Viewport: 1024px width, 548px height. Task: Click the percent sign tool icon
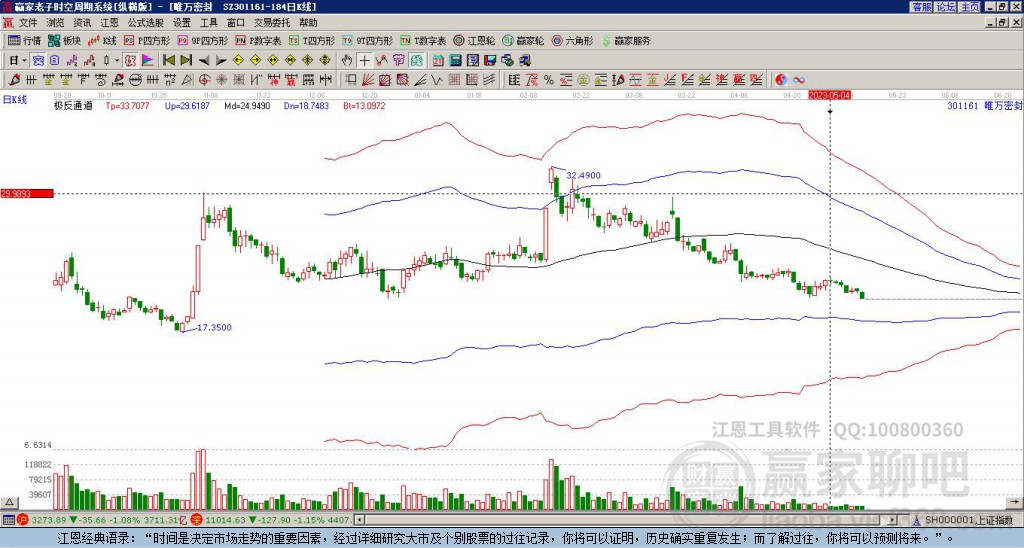point(549,80)
